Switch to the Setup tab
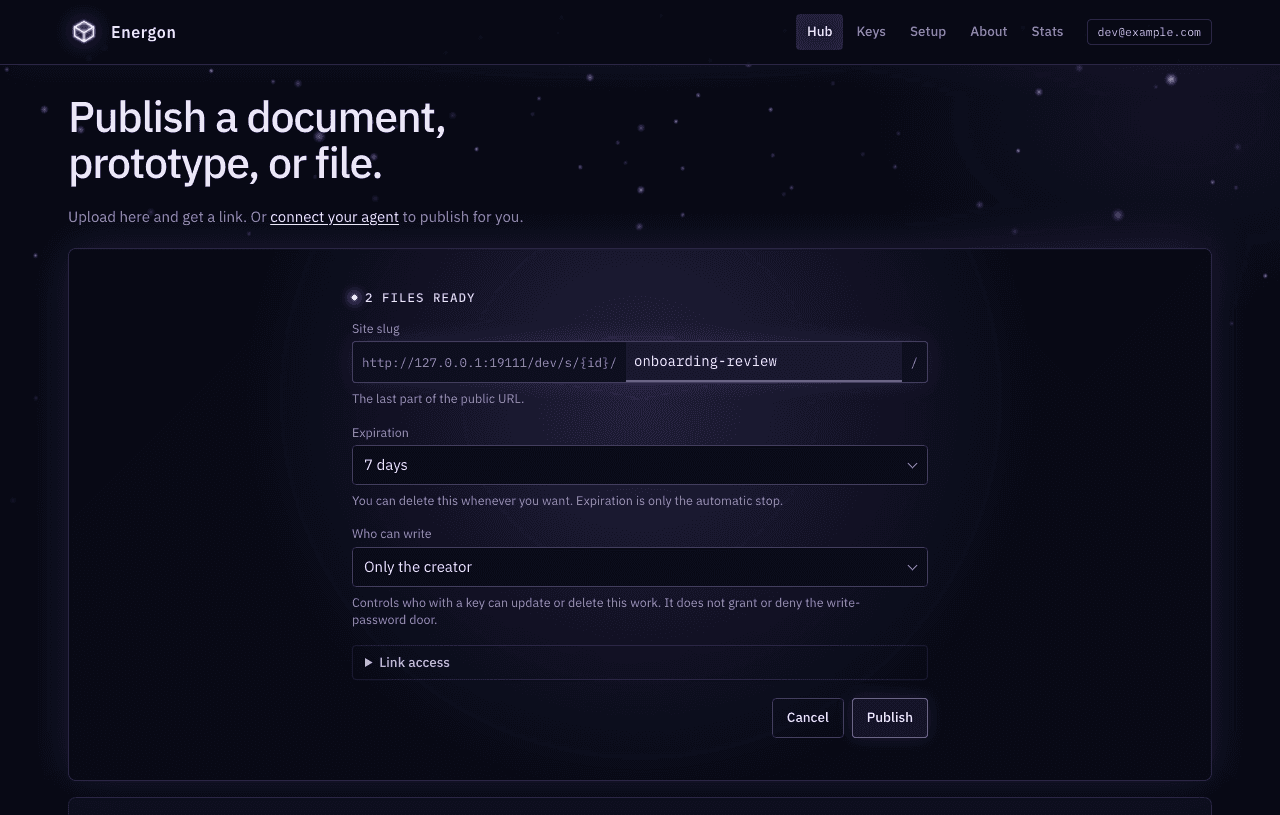This screenshot has width=1280, height=815. click(928, 32)
